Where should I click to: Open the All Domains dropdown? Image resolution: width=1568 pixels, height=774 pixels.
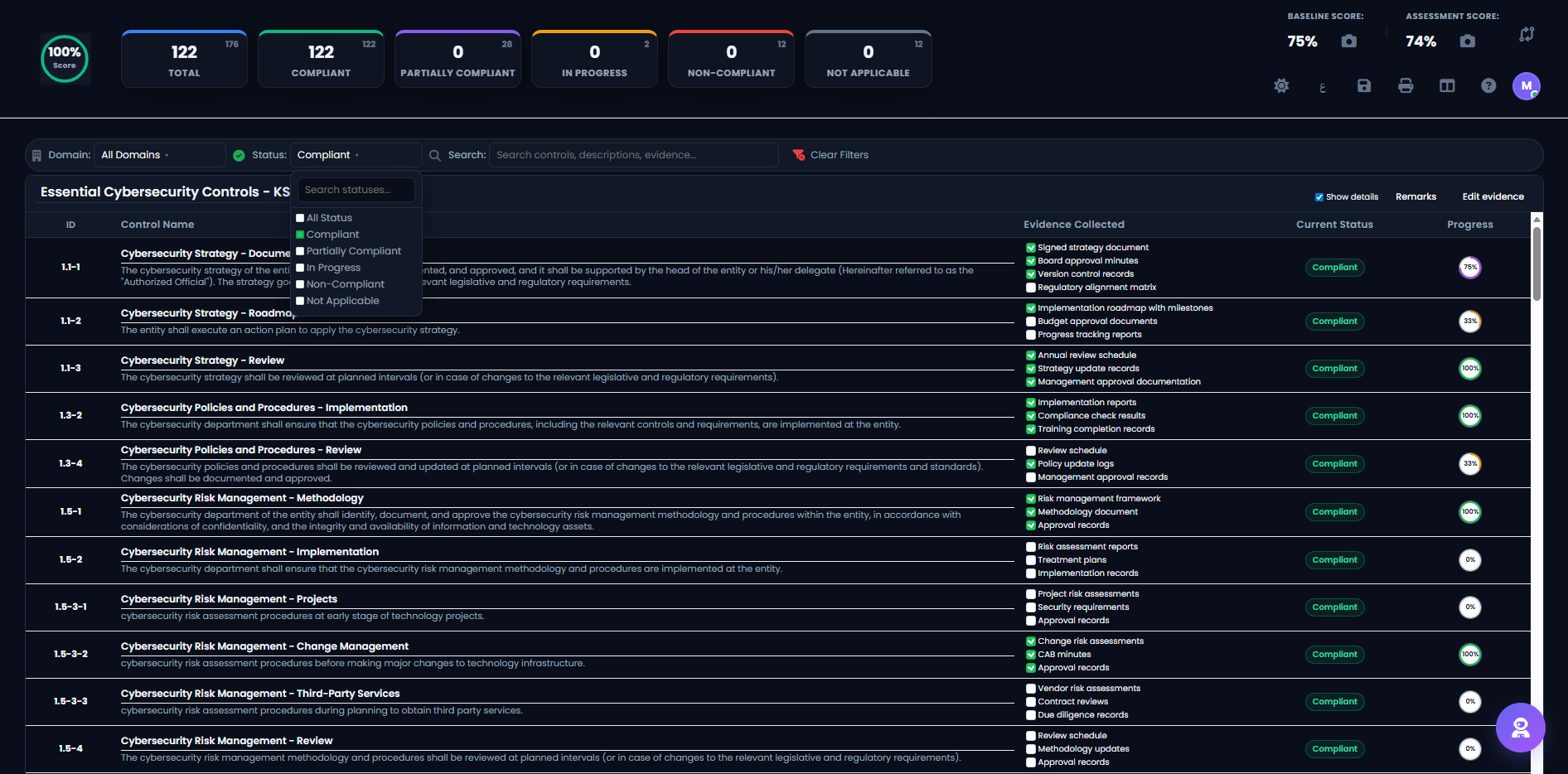tap(159, 155)
